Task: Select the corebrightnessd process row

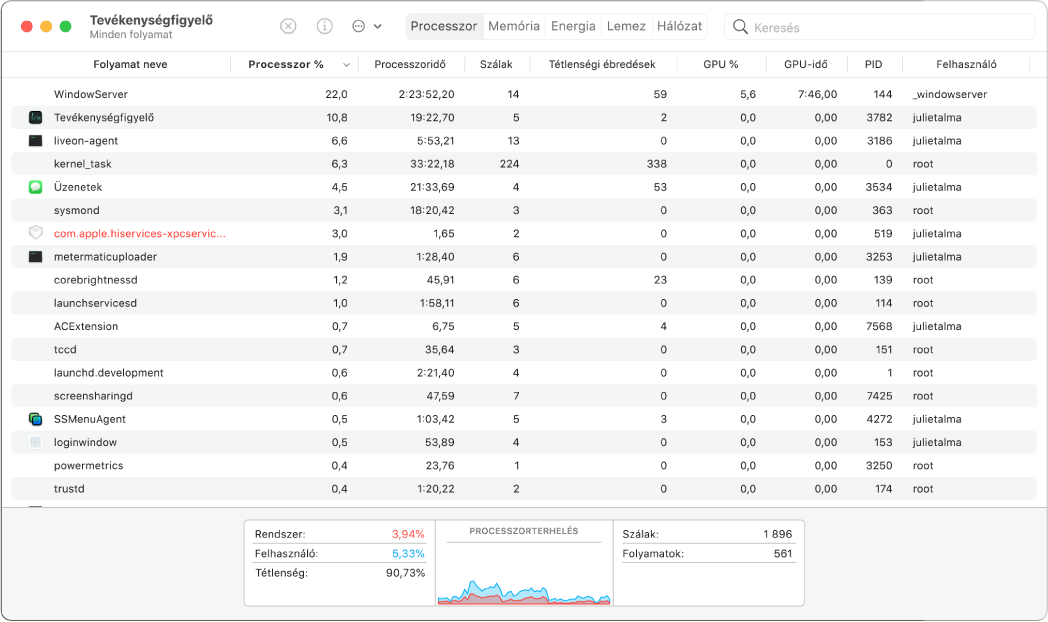Action: coord(524,280)
